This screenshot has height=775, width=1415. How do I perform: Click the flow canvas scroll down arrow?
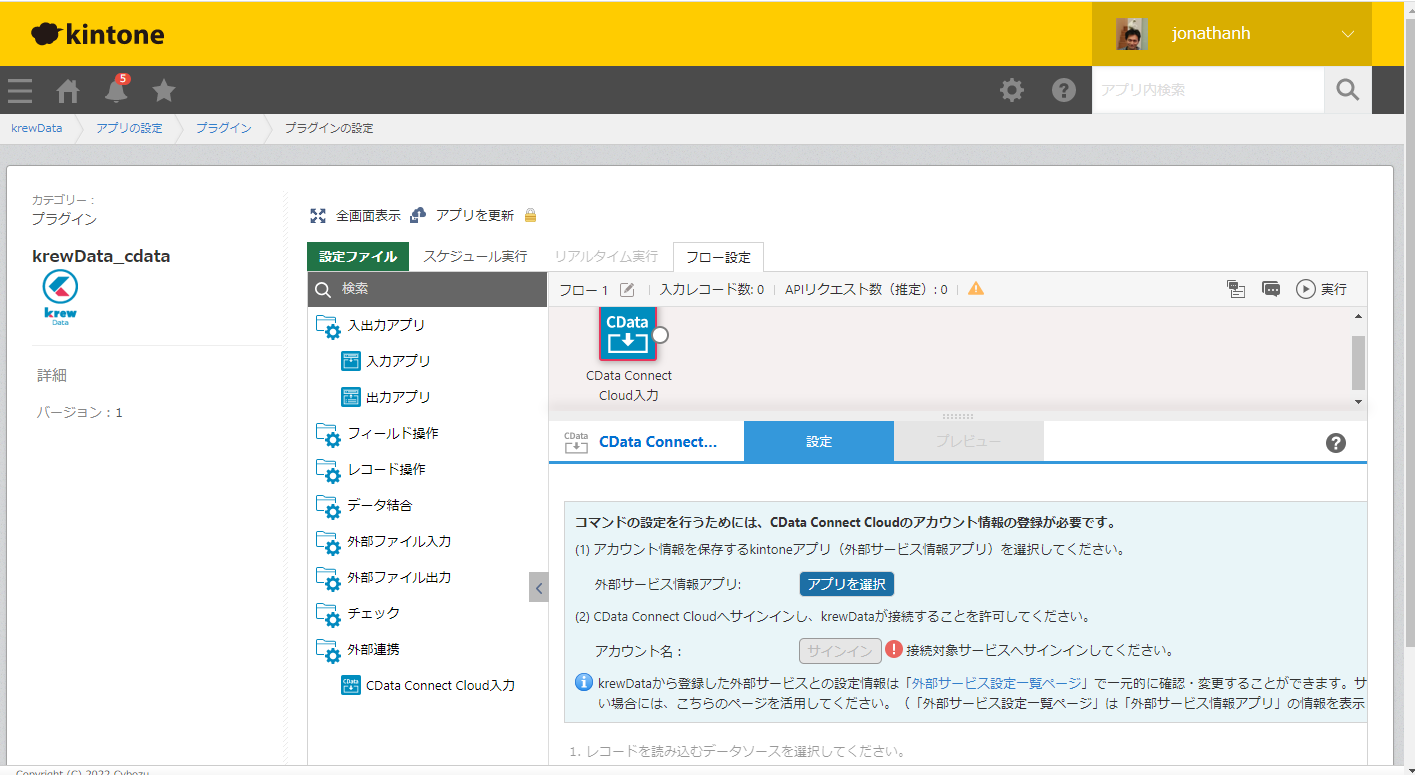1358,401
